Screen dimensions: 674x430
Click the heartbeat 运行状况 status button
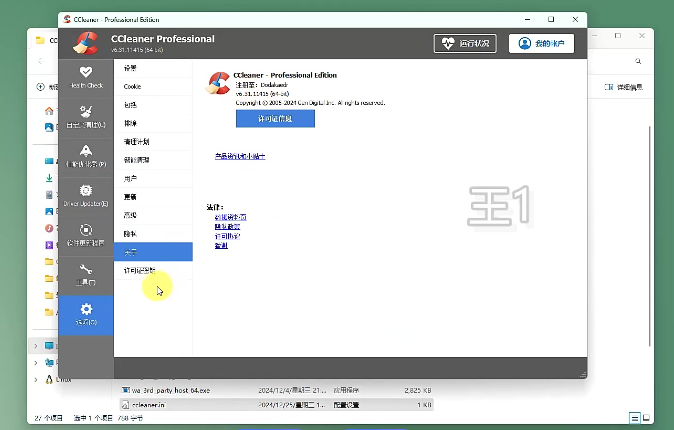click(465, 43)
